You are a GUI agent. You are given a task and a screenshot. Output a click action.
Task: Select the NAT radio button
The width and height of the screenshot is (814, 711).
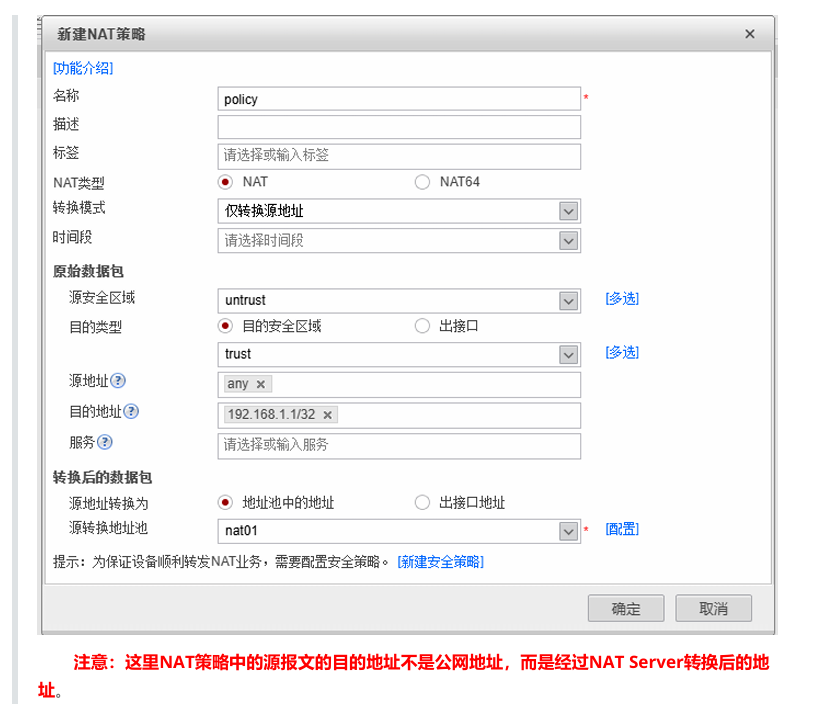(225, 182)
